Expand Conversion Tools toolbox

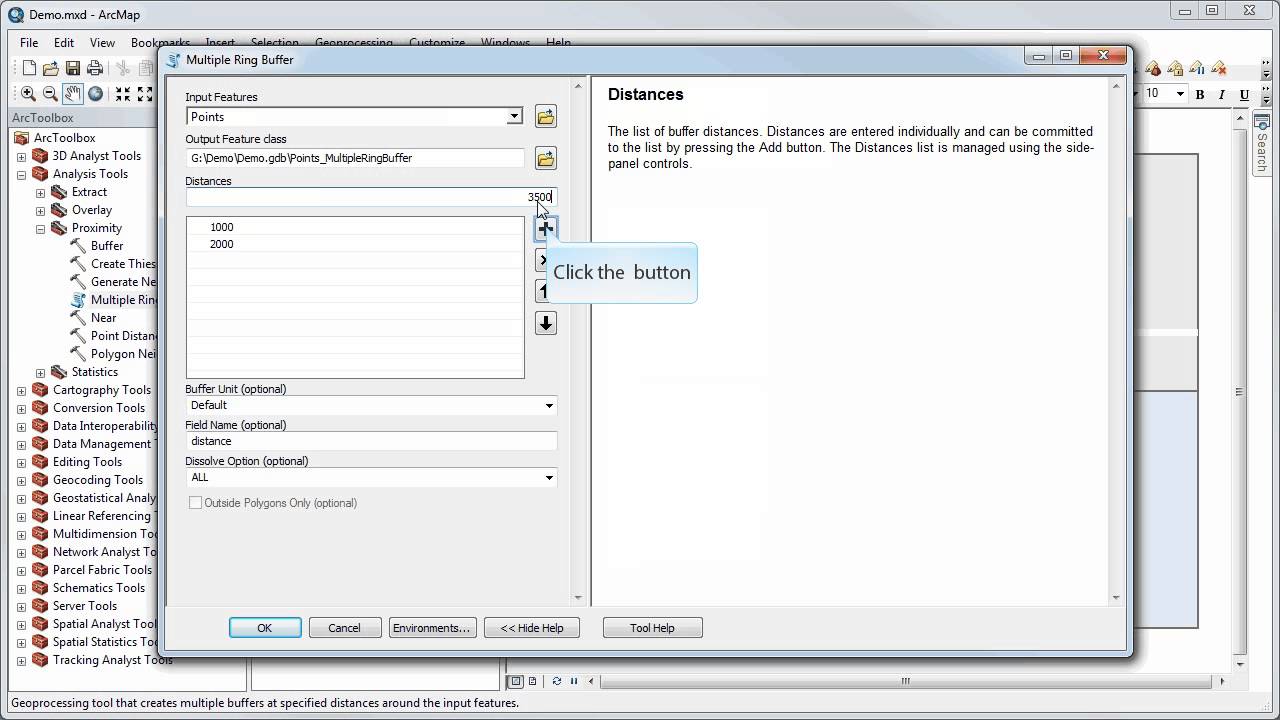coord(22,408)
